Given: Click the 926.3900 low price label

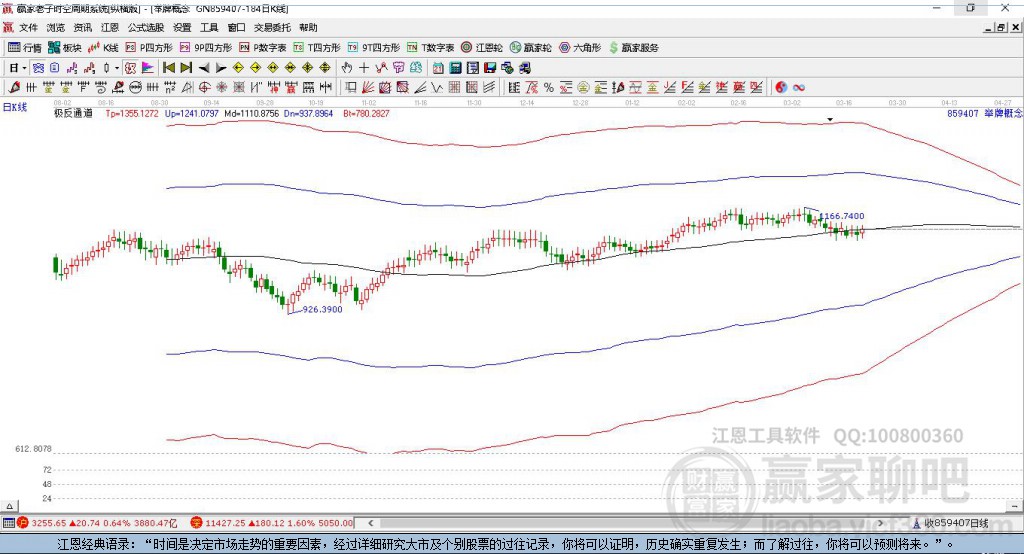Looking at the screenshot, I should (x=323, y=309).
